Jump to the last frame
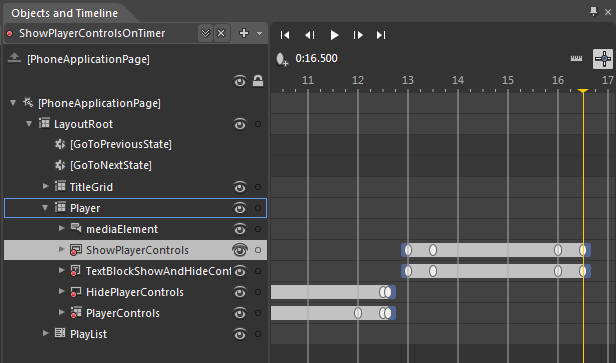The image size is (616, 363). pos(381,35)
